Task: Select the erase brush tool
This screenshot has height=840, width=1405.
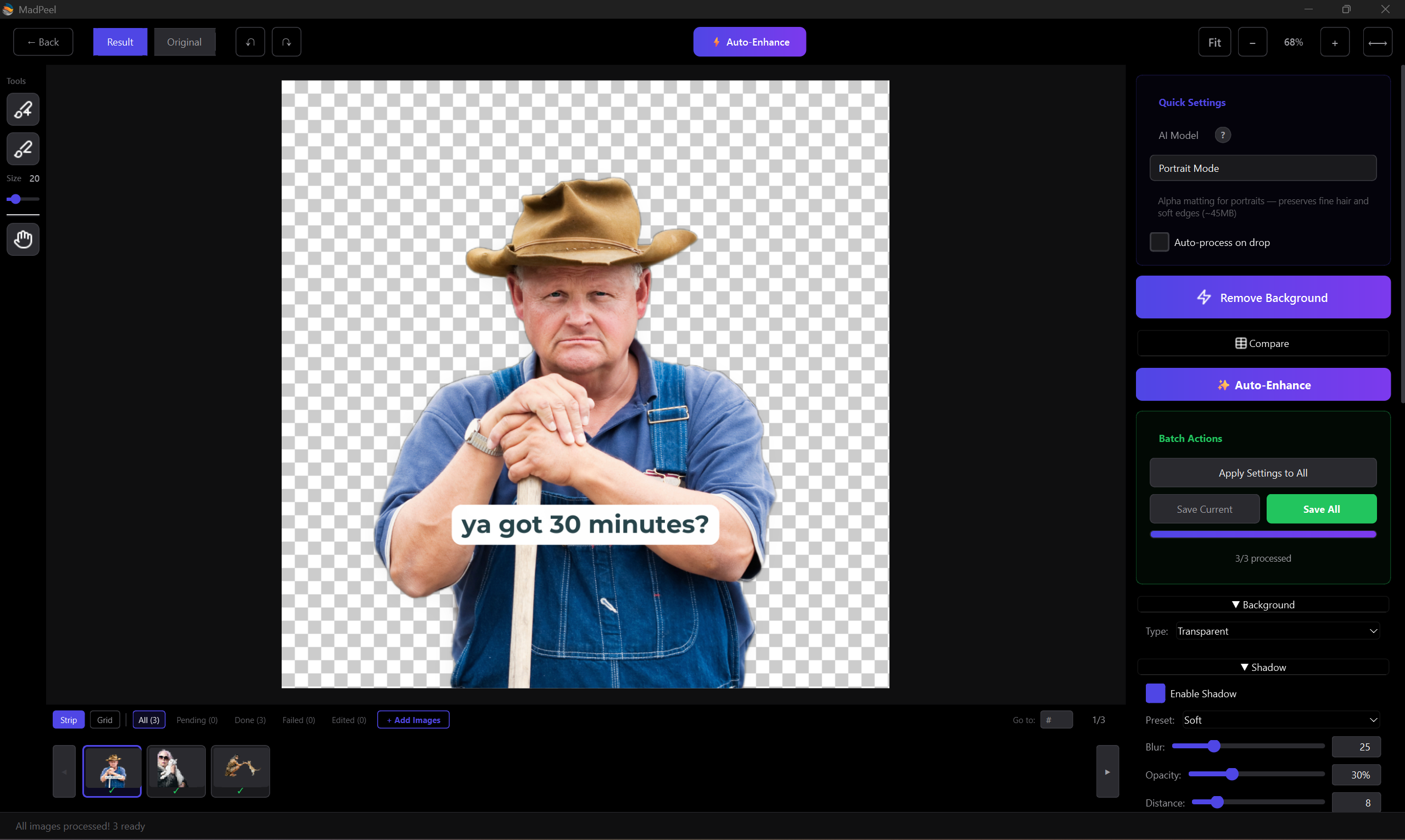Action: (23, 149)
